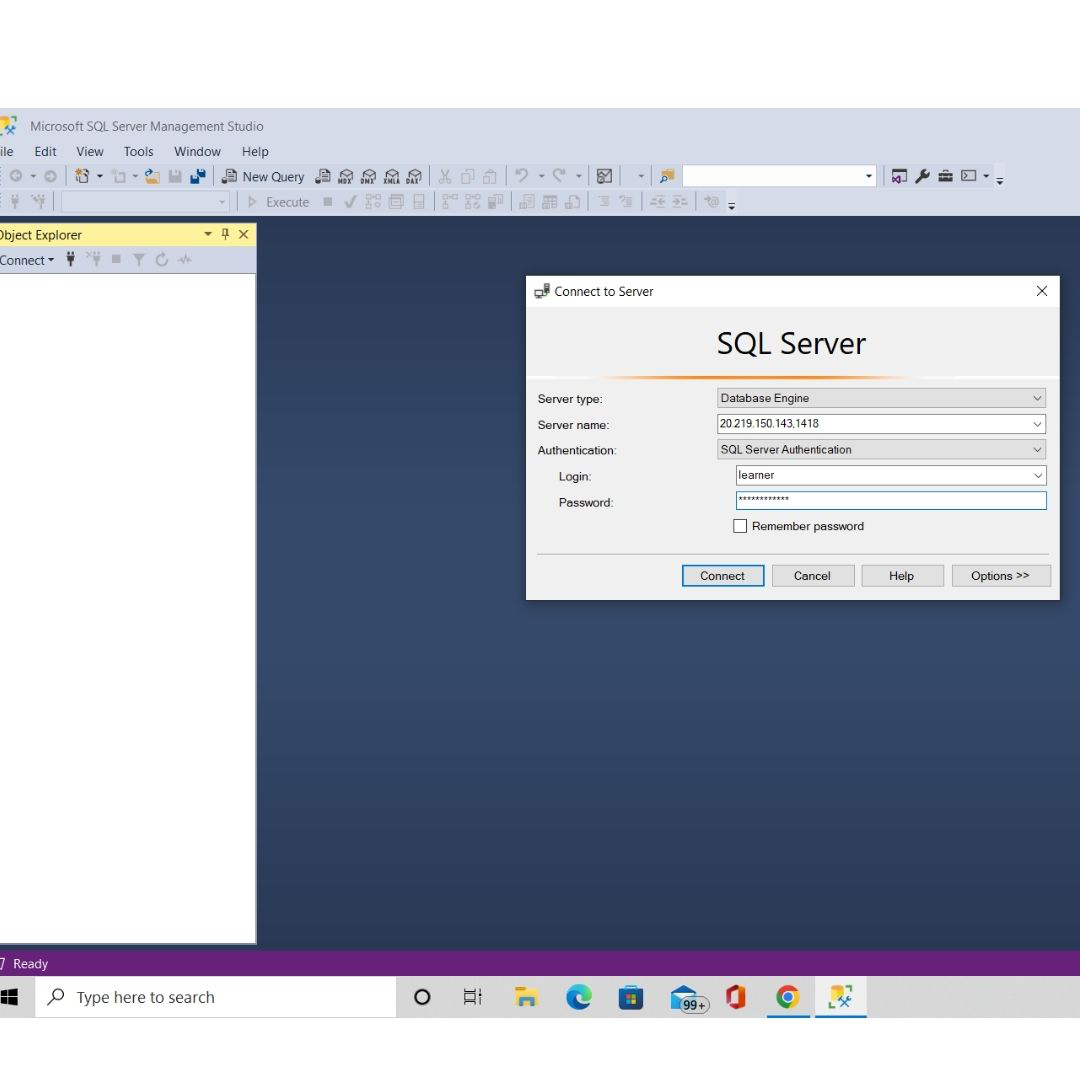Click the Undo arrow icon

[522, 176]
